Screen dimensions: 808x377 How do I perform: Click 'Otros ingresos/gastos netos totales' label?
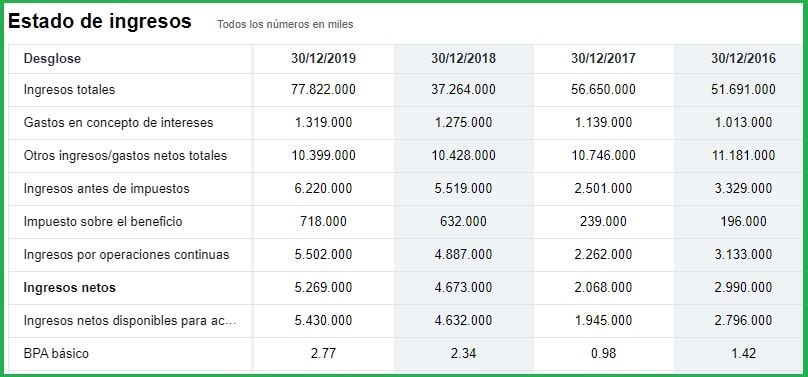coord(125,156)
